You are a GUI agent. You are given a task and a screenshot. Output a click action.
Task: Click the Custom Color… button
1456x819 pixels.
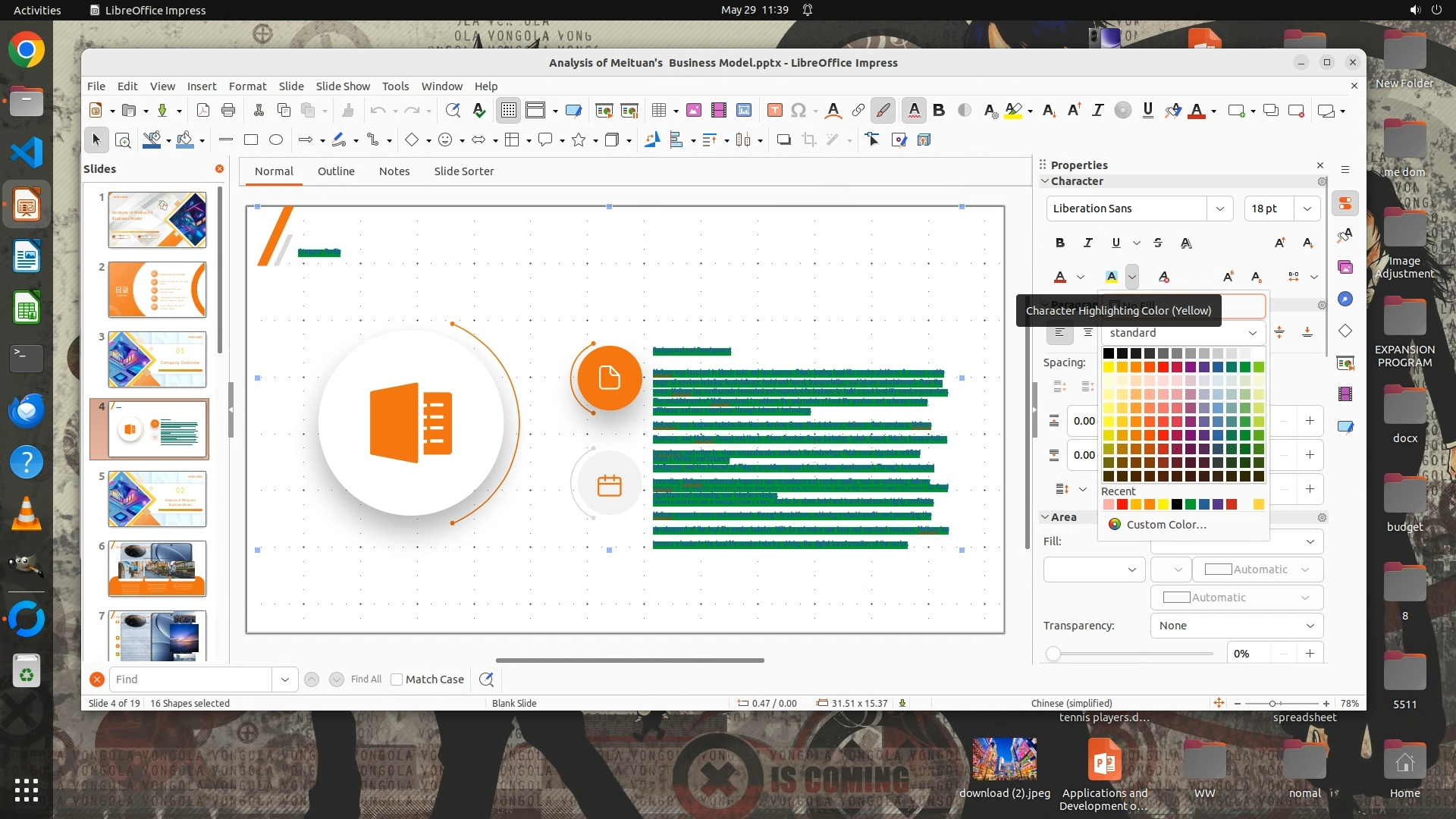(1166, 525)
